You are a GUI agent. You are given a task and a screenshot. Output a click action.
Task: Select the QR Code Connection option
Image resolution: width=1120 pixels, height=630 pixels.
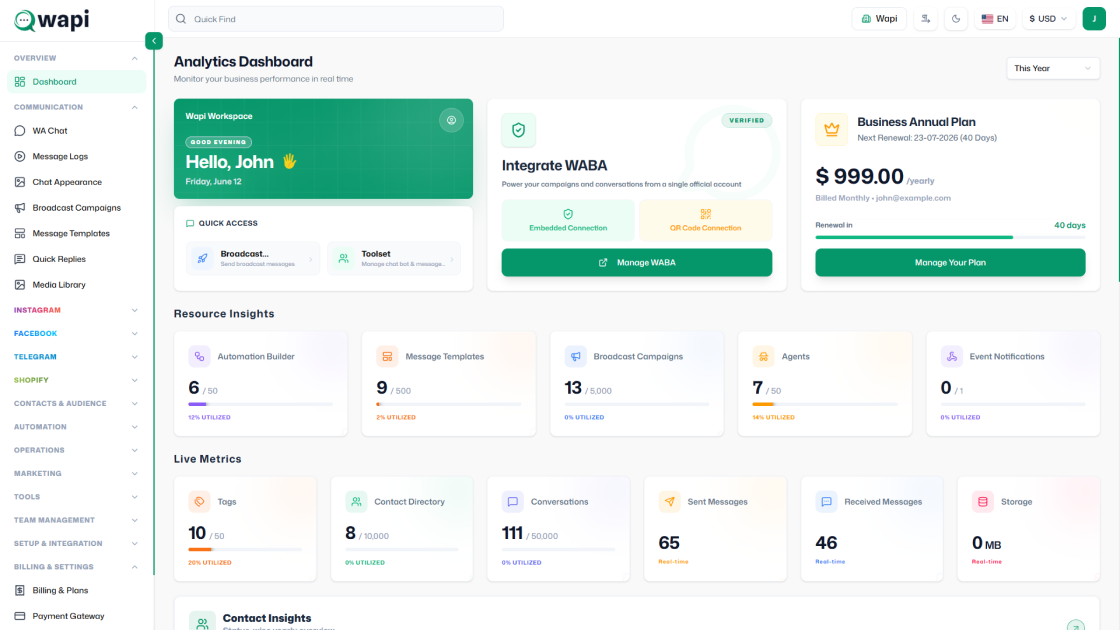(706, 220)
